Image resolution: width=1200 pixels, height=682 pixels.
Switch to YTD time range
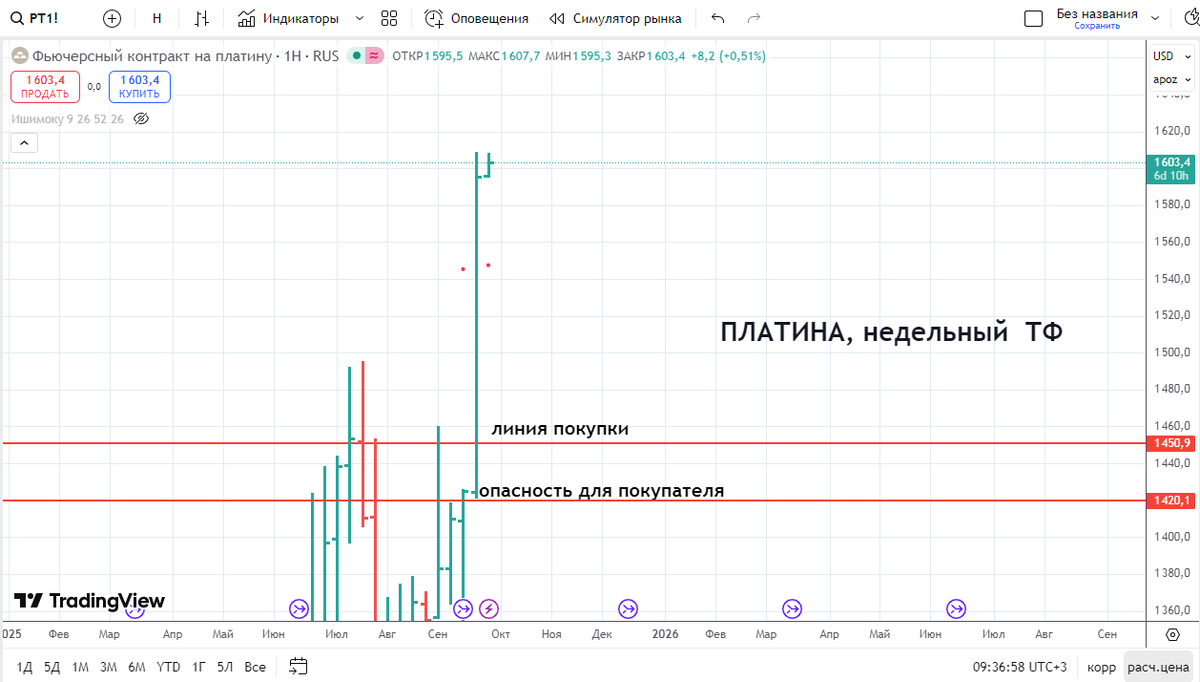(168, 666)
